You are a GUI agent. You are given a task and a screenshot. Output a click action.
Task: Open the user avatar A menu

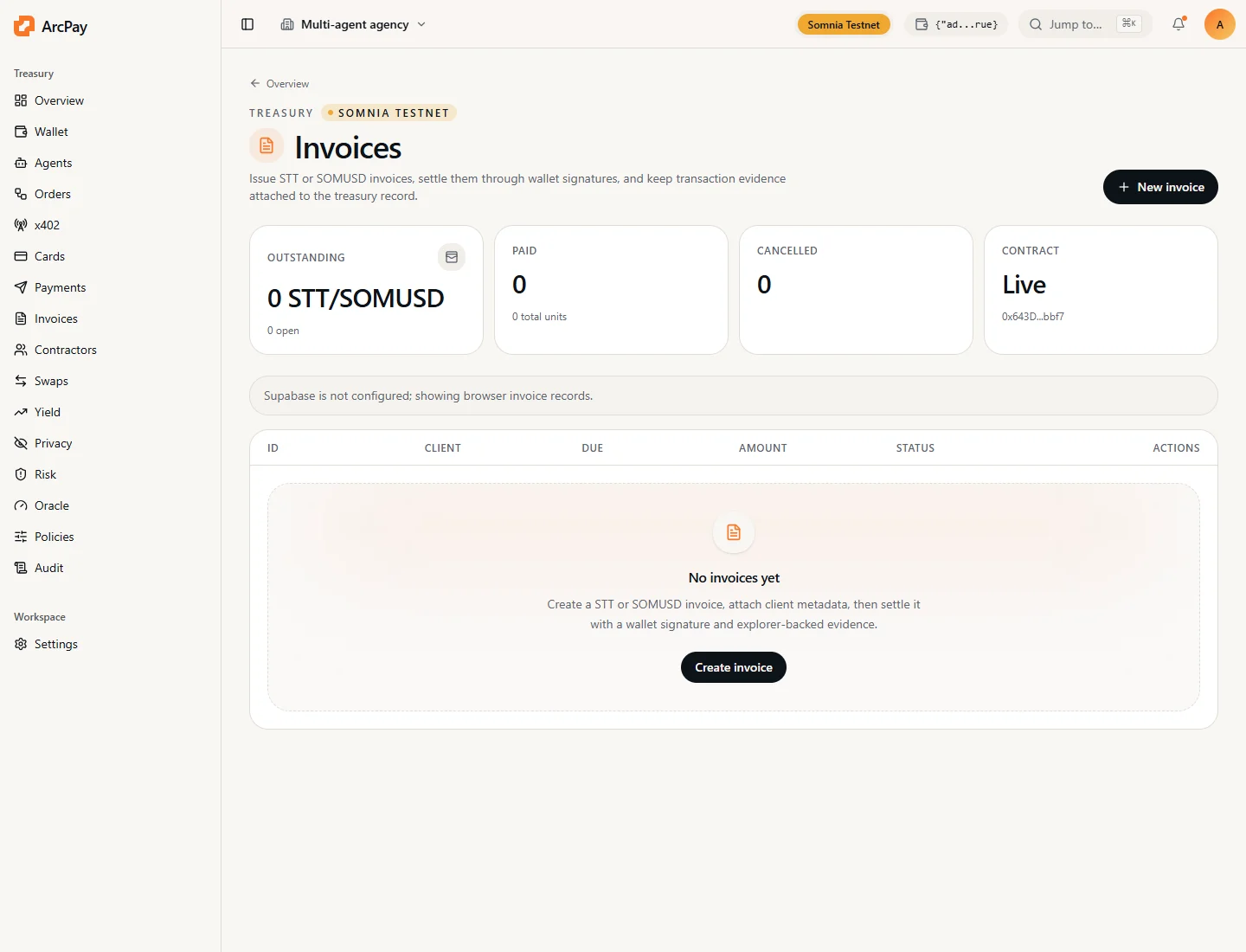[1220, 24]
